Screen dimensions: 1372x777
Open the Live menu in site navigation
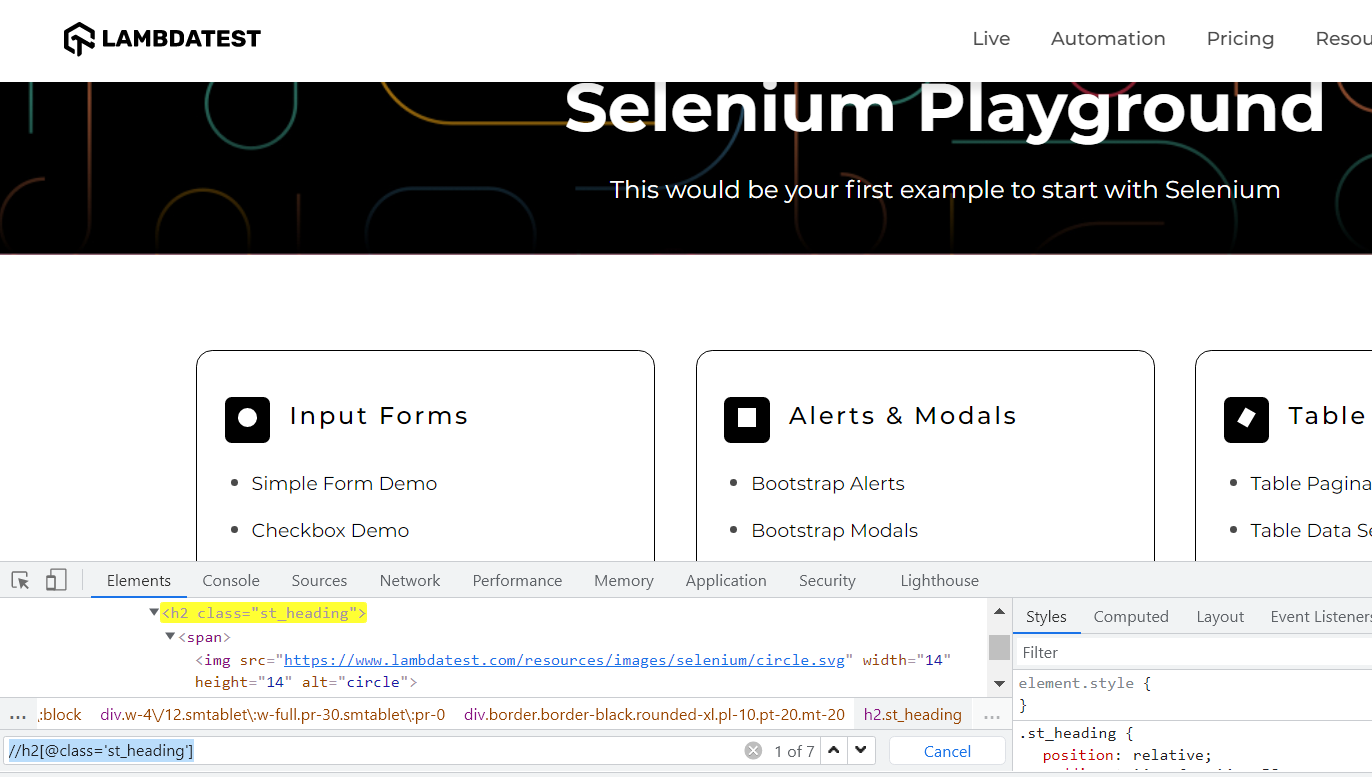[x=991, y=39]
